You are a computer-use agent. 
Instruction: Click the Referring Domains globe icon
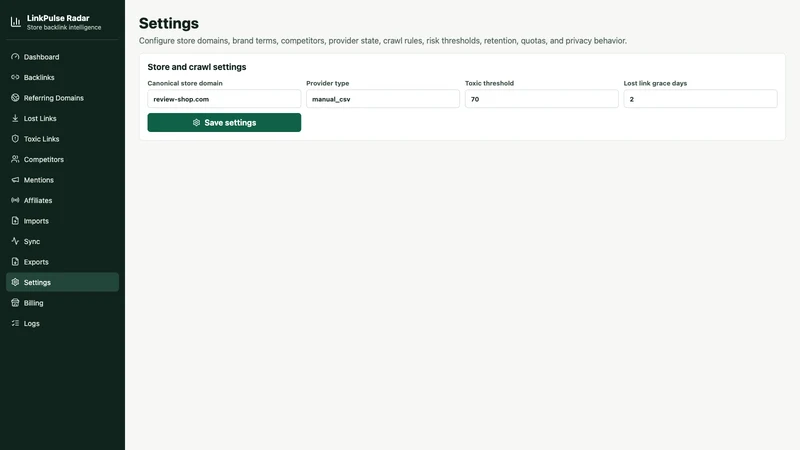(15, 97)
